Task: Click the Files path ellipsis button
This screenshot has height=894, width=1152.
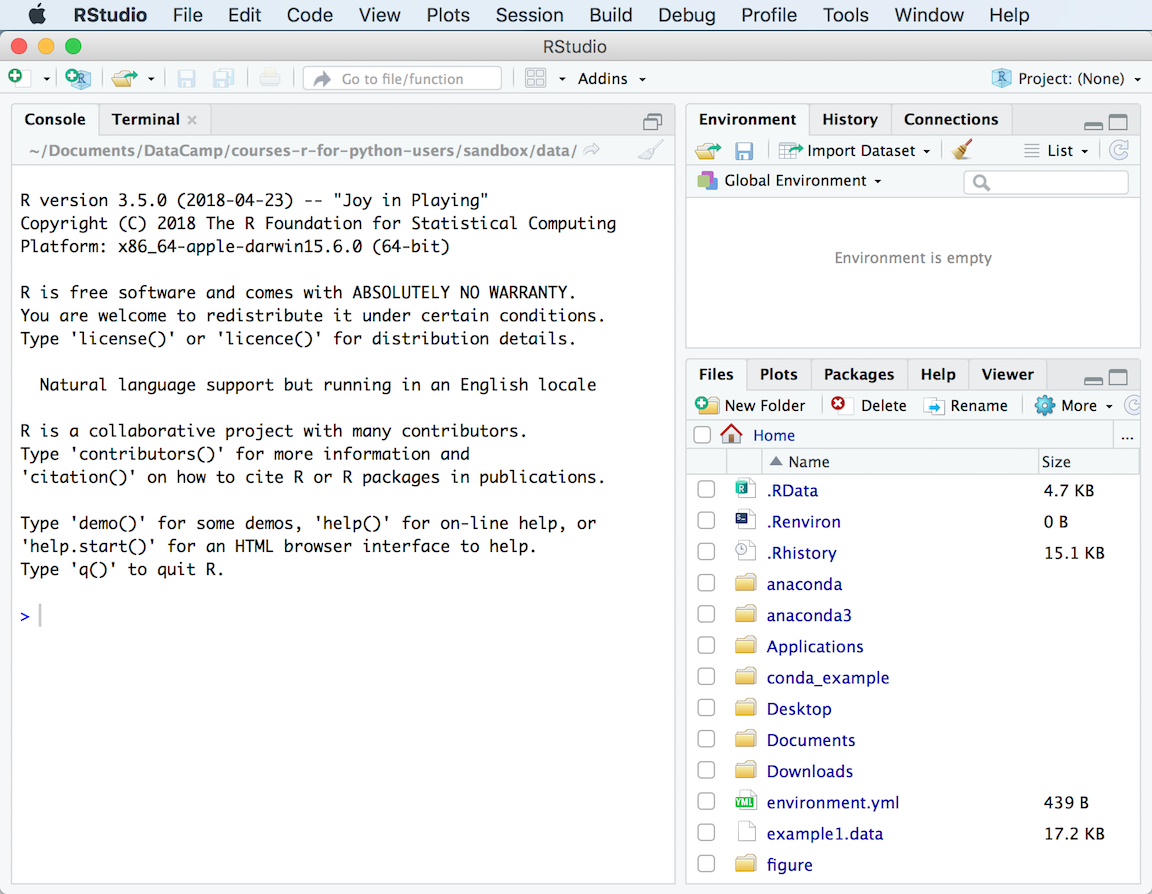Action: point(1127,437)
